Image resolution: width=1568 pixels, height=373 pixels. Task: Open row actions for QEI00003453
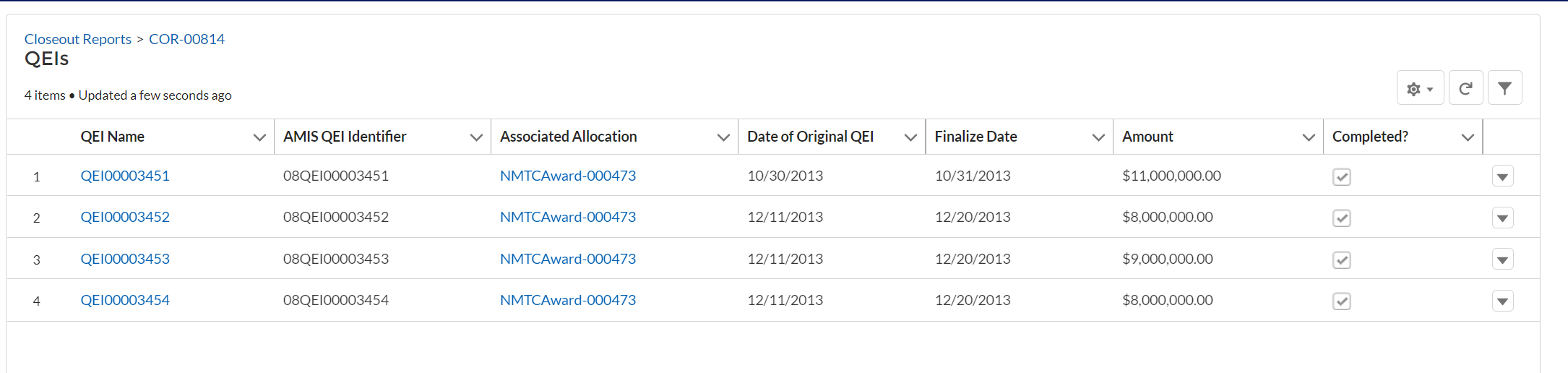point(1502,260)
